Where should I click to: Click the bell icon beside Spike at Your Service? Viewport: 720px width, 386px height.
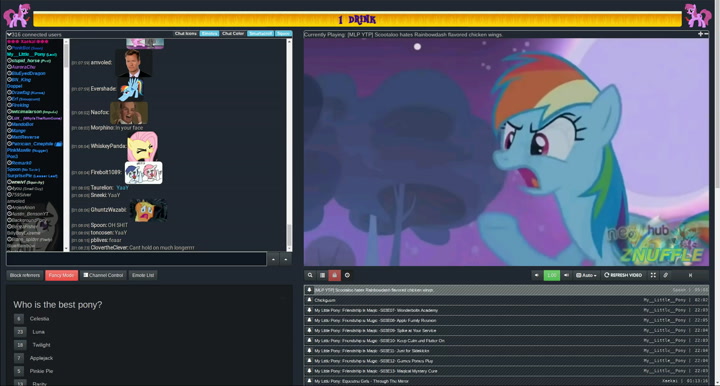(309, 330)
